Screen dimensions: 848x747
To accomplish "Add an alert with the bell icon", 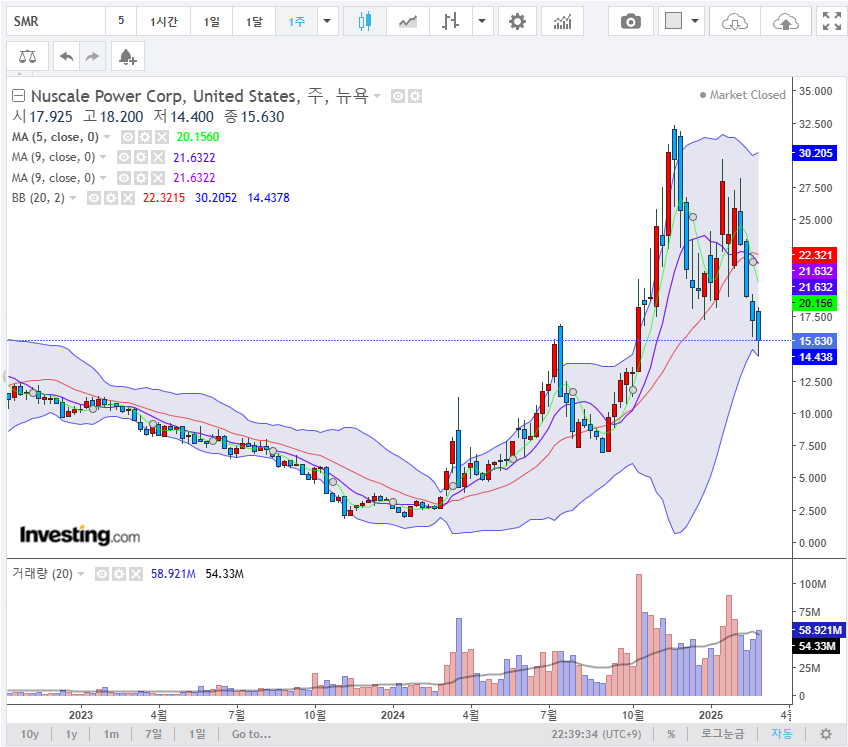I will (x=128, y=56).
